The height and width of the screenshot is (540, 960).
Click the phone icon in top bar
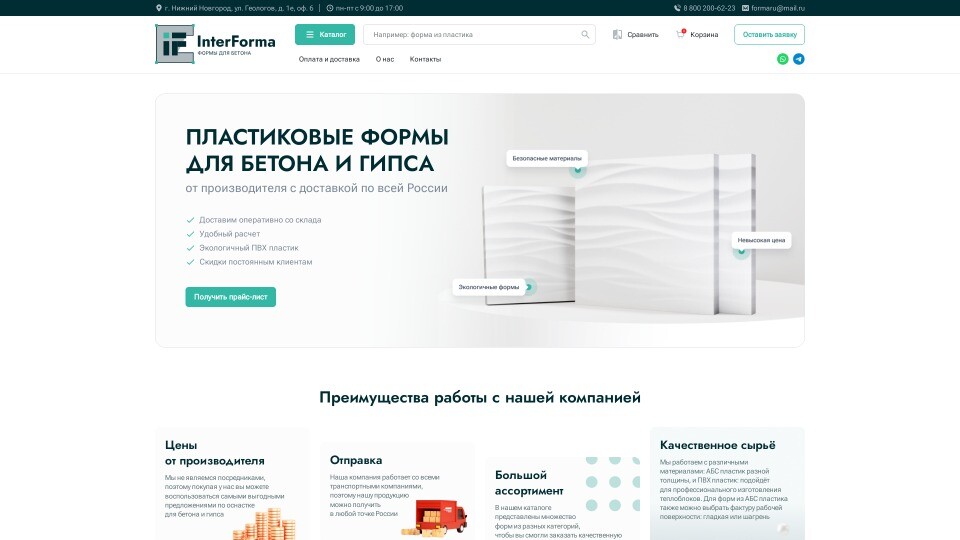pos(677,8)
